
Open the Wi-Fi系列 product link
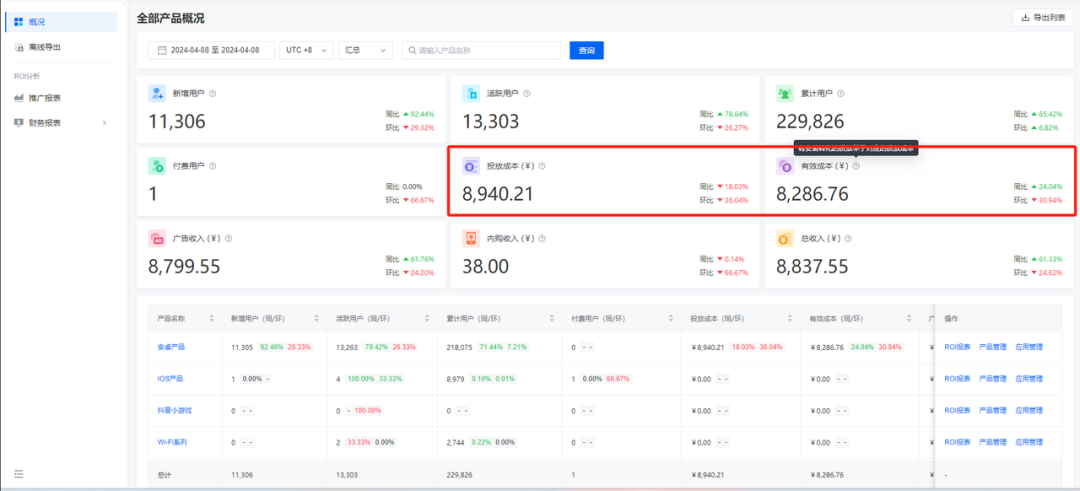point(172,442)
